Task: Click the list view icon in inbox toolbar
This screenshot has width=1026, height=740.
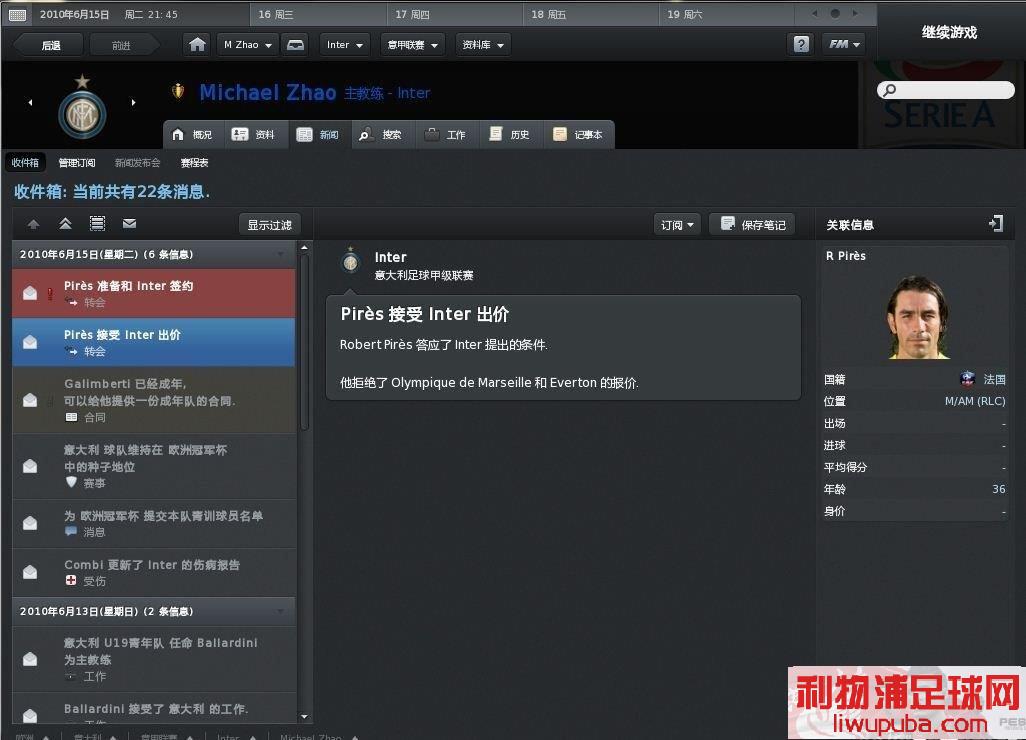Action: point(97,224)
